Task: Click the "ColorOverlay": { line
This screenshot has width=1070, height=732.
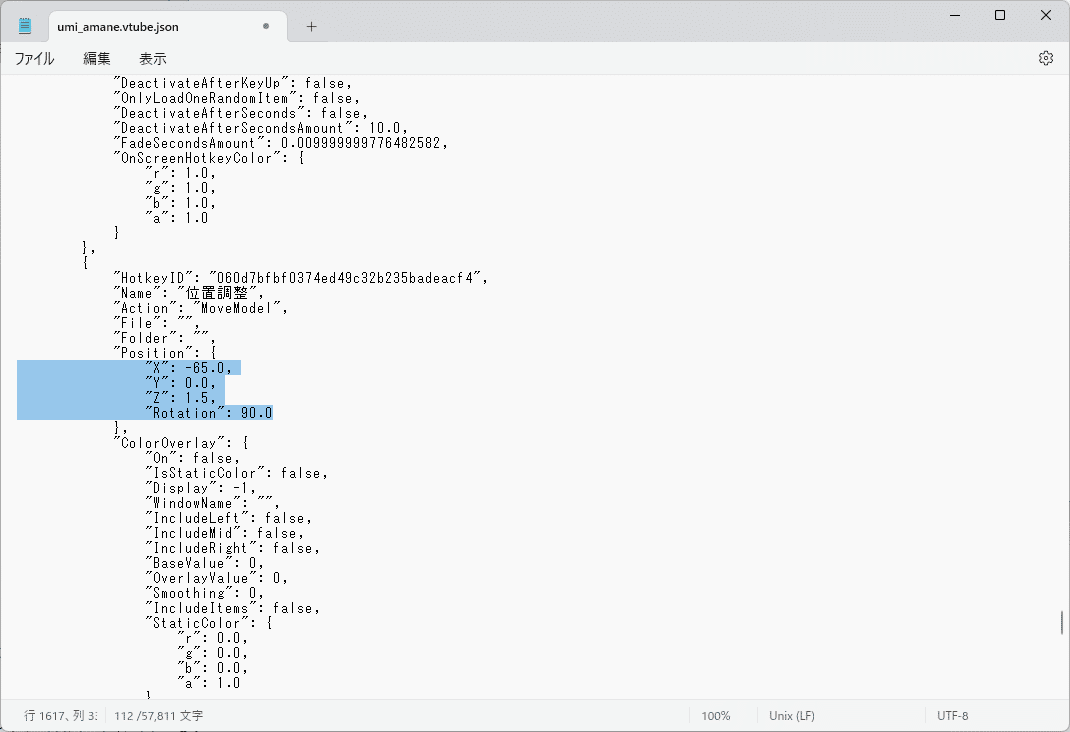Action: pos(181,443)
